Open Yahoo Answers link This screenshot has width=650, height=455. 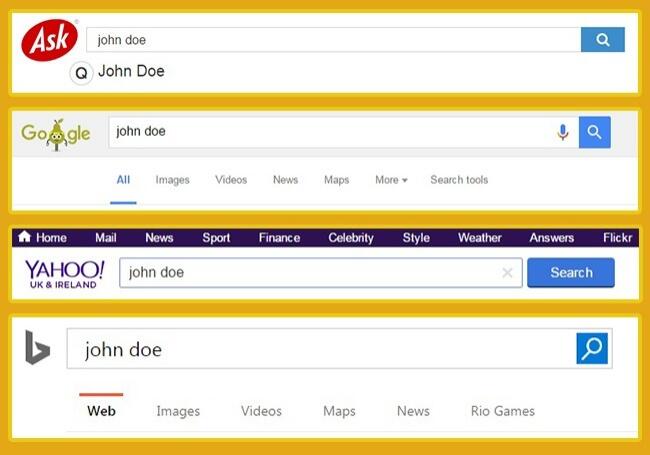551,237
